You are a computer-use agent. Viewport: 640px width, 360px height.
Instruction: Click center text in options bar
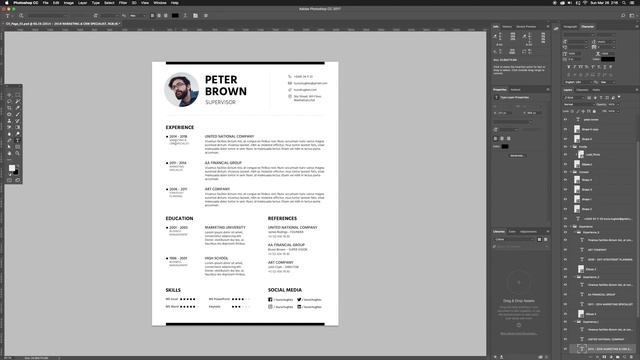point(159,16)
